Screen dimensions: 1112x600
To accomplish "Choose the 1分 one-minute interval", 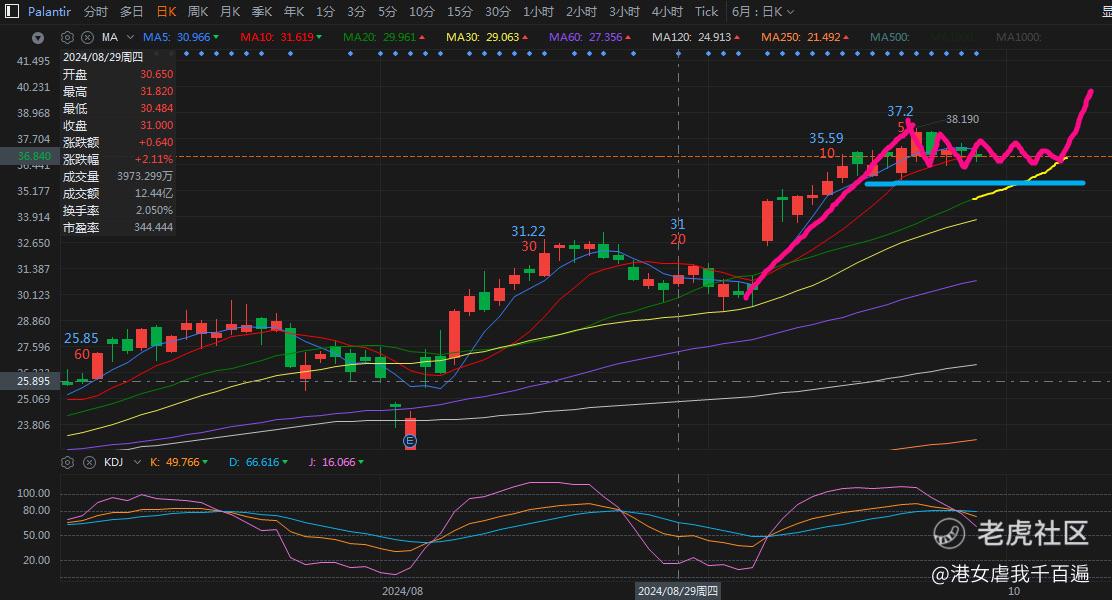I will pyautogui.click(x=325, y=11).
